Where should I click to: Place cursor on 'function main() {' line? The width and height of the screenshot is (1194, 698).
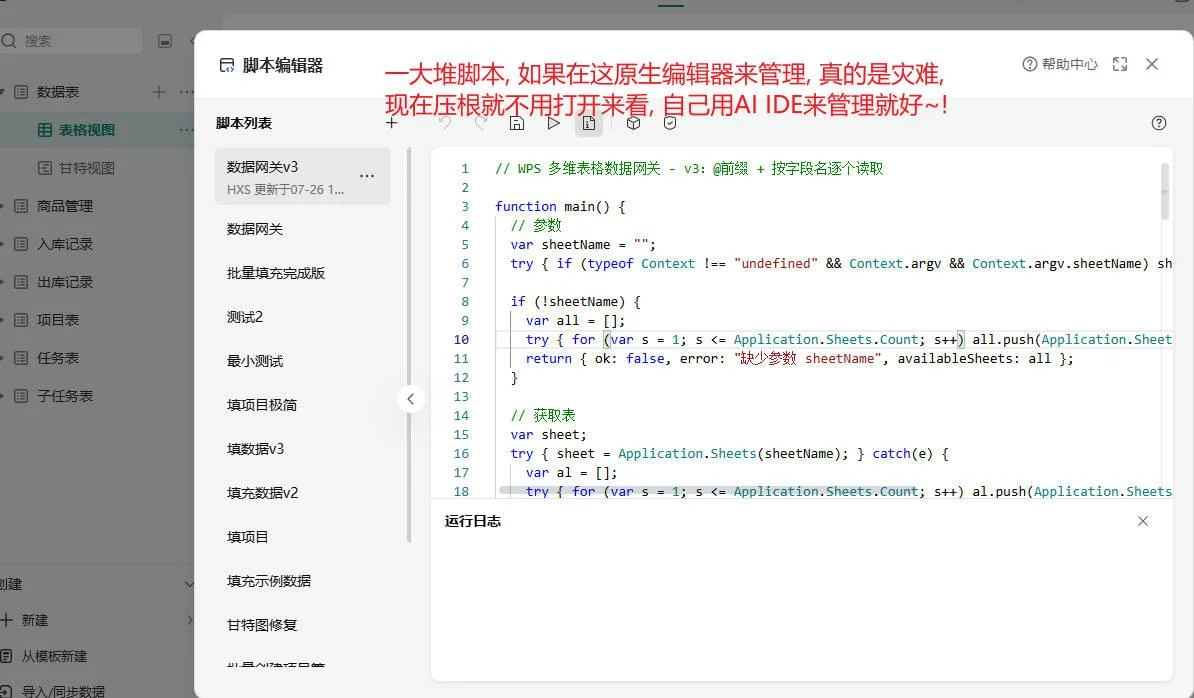click(x=560, y=206)
